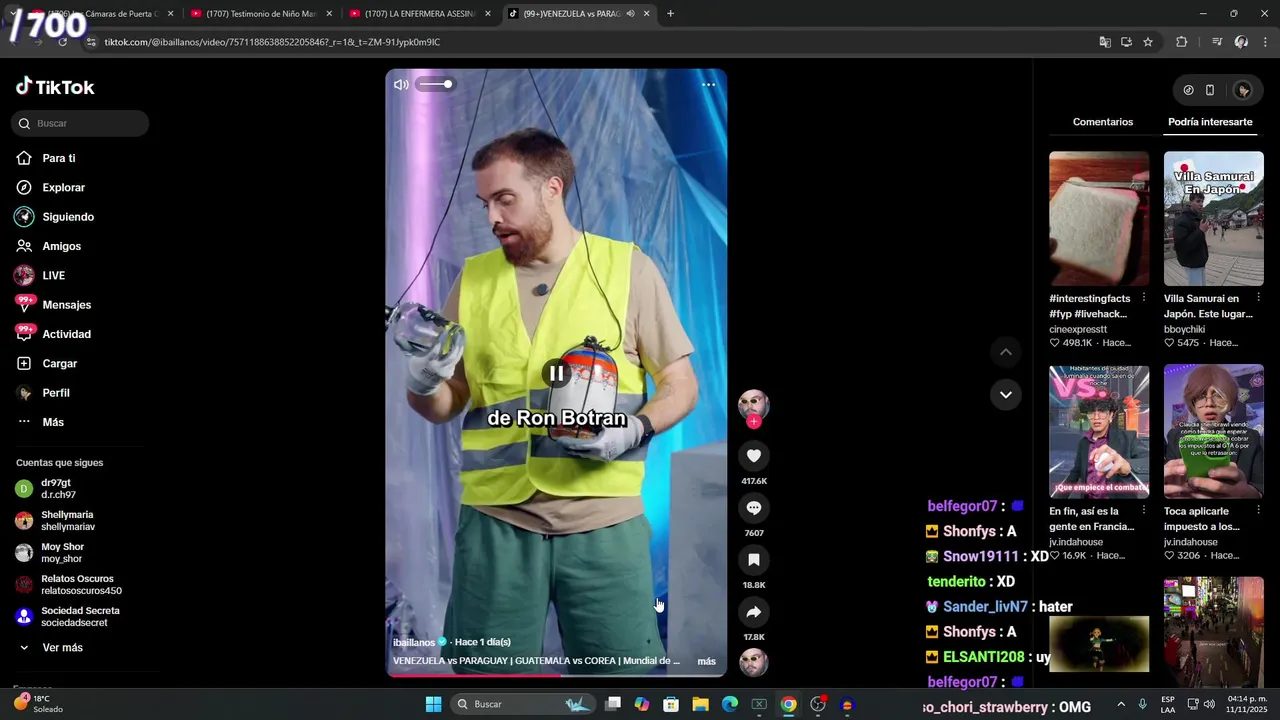Seek on the video progress bar
The width and height of the screenshot is (1280, 720).
coord(556,675)
